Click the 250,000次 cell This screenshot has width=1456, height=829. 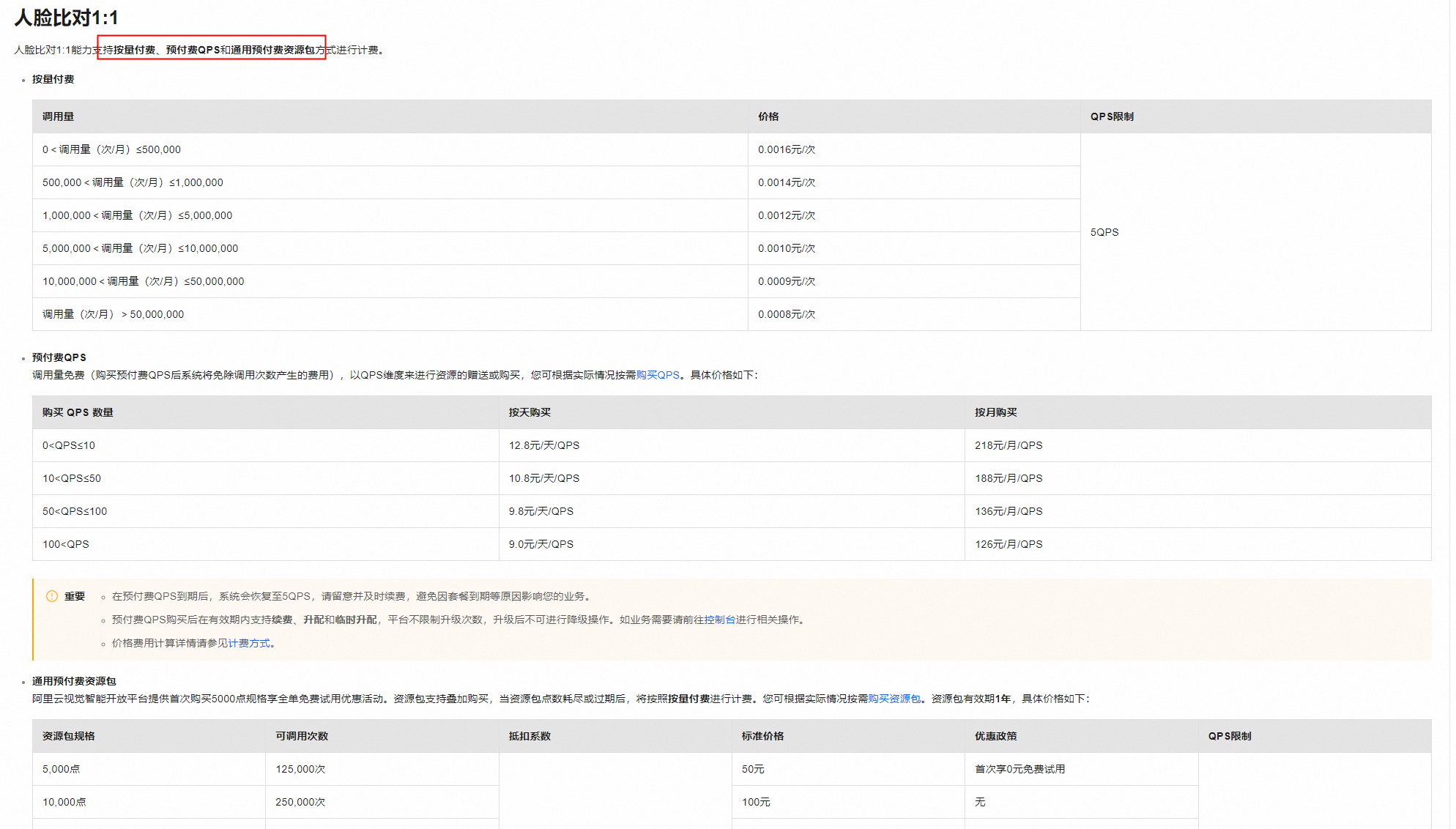coord(382,802)
